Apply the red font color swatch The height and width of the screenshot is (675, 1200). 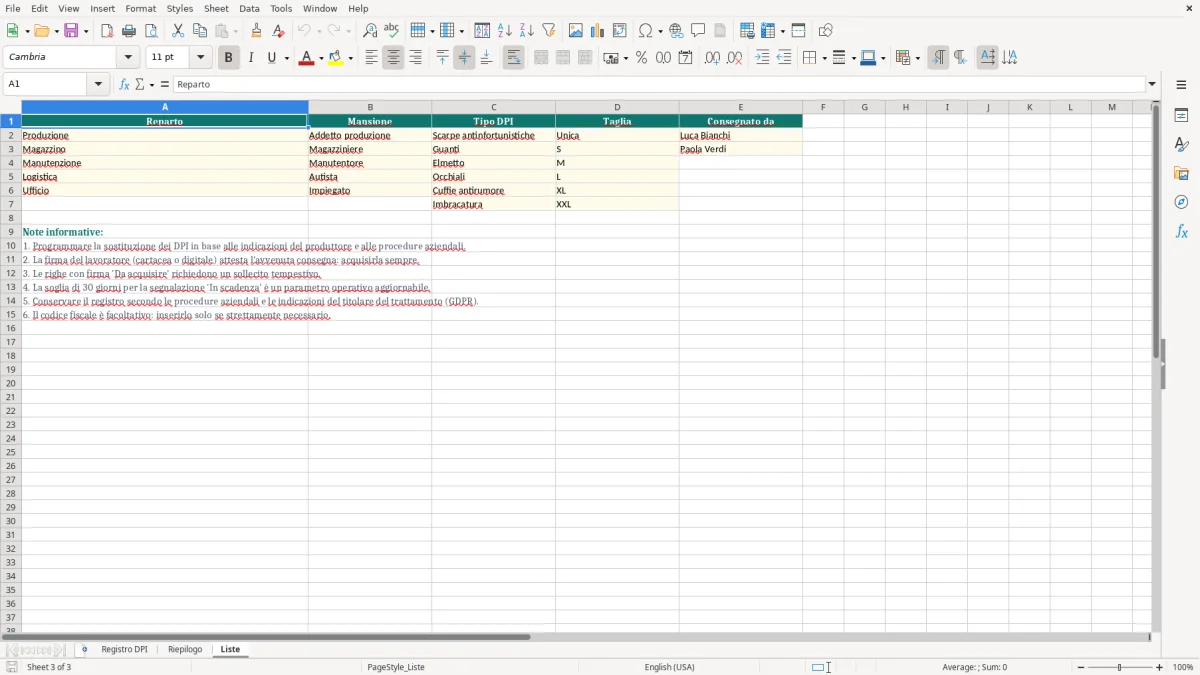pyautogui.click(x=306, y=58)
